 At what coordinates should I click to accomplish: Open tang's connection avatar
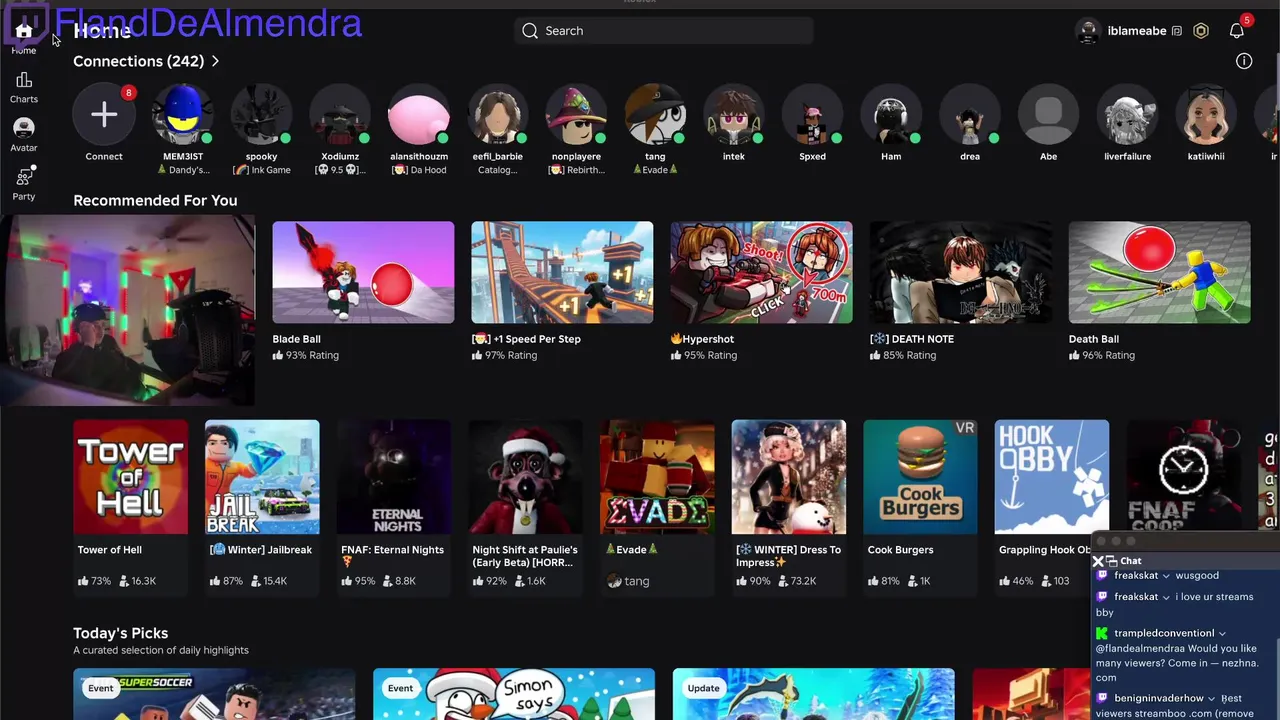click(x=655, y=114)
